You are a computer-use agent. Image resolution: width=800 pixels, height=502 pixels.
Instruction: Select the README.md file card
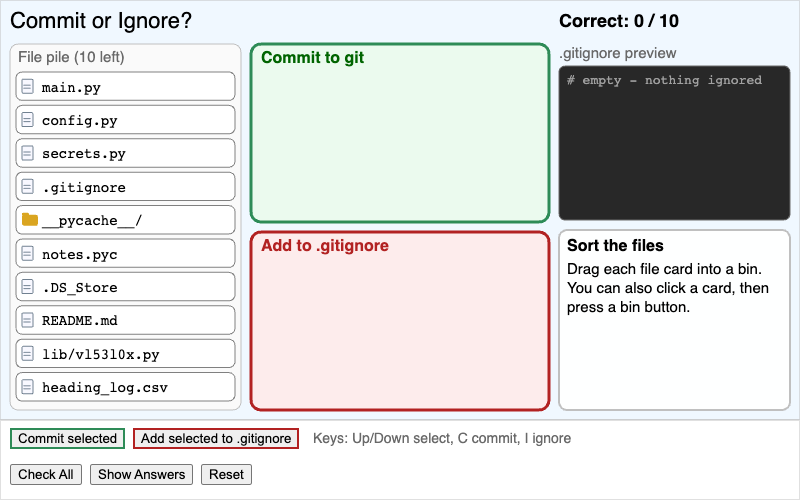126,320
